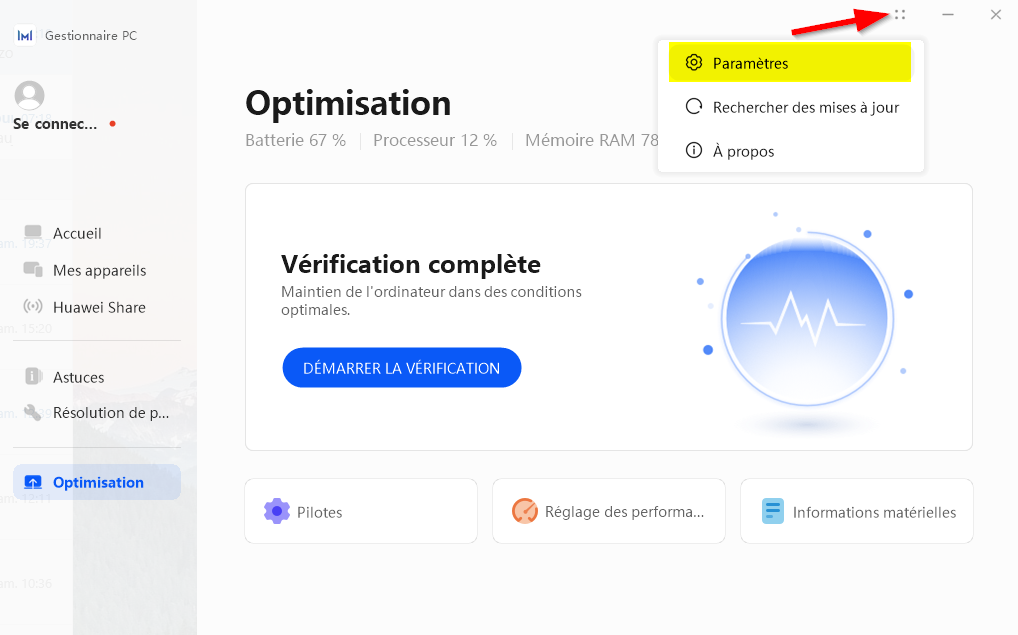Minimize the Gestionnaire PC window

[948, 15]
